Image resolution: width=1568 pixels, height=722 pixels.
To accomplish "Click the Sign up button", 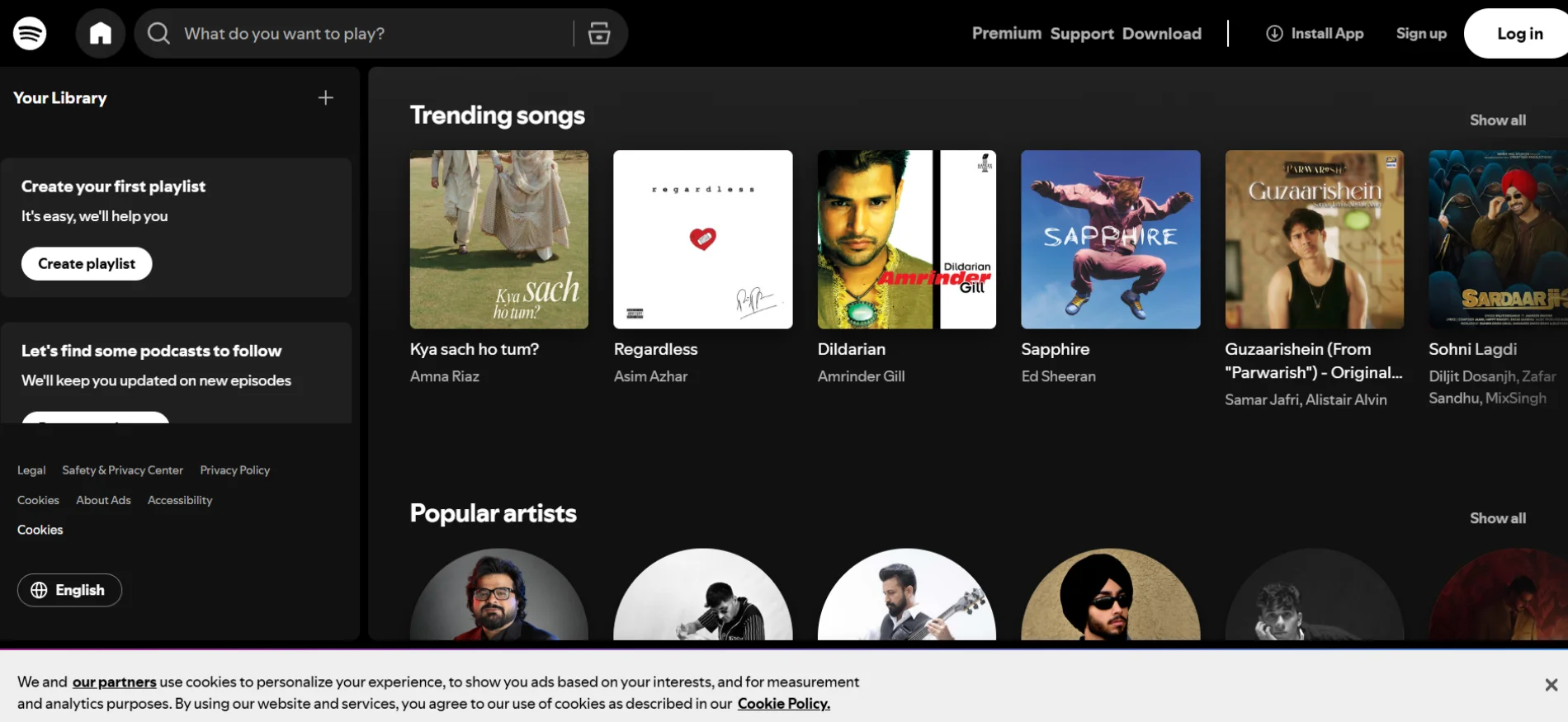I will (x=1421, y=33).
